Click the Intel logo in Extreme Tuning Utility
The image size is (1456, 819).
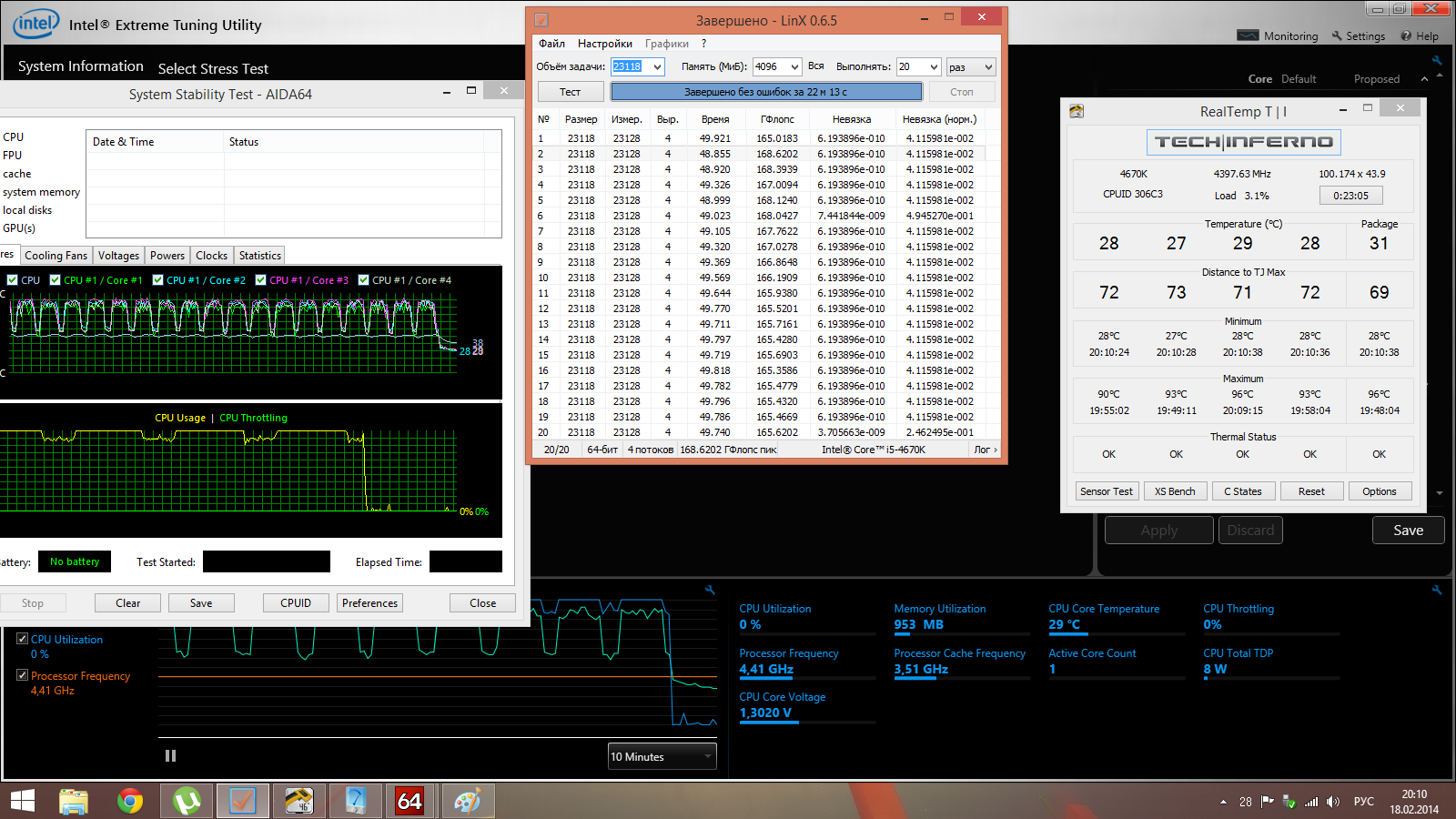36,24
